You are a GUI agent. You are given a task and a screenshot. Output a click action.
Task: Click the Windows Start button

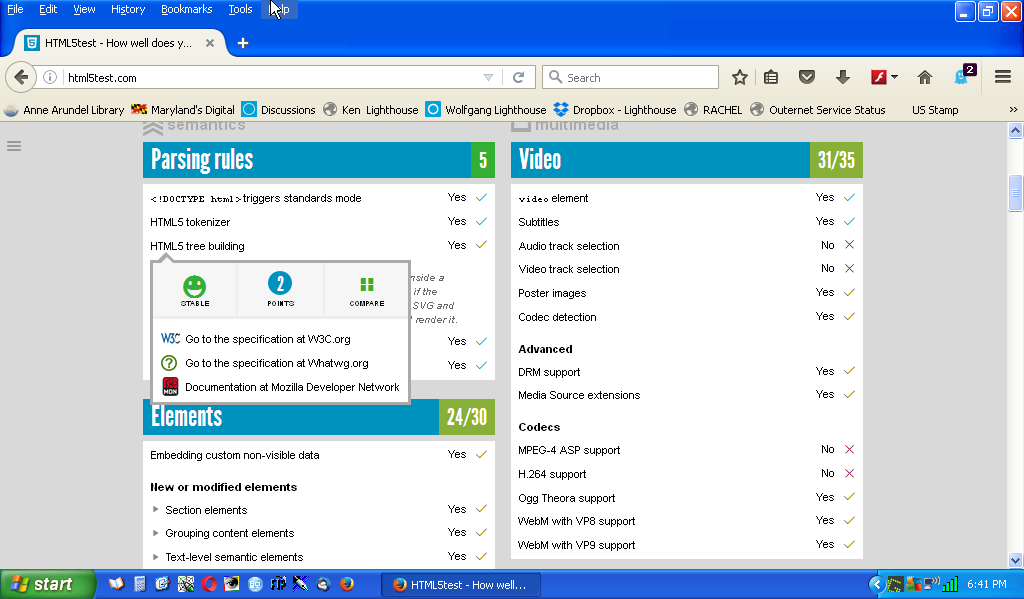(41, 584)
